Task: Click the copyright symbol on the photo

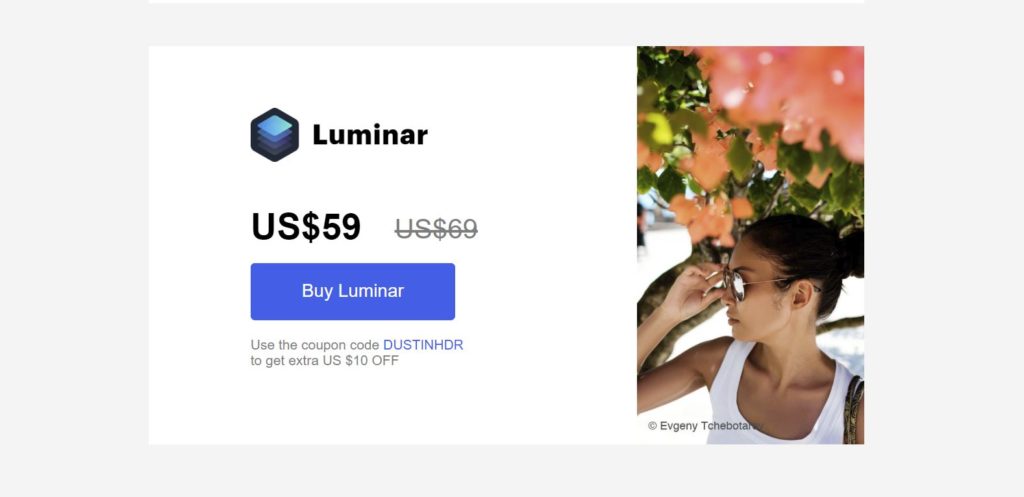Action: coord(652,426)
